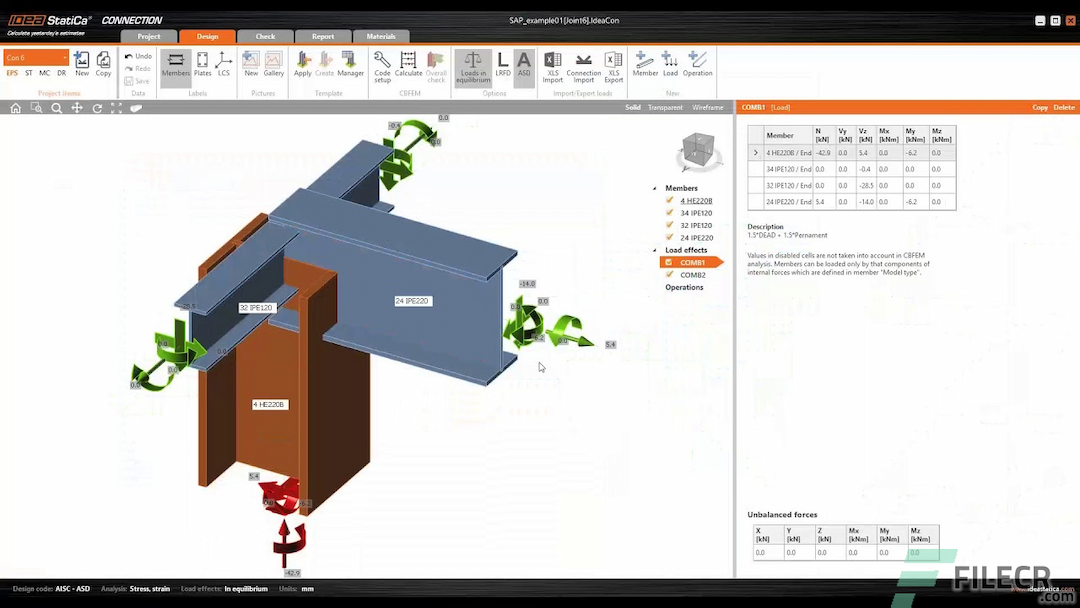Select the Loads in equilibrium option

pyautogui.click(x=473, y=65)
